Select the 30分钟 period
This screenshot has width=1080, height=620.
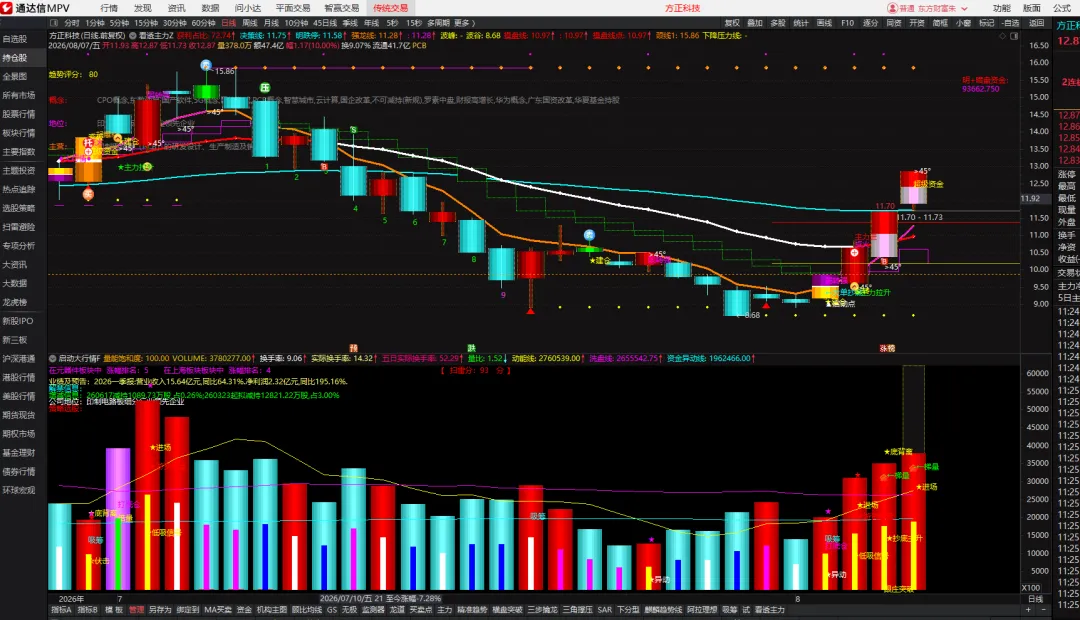(175, 23)
